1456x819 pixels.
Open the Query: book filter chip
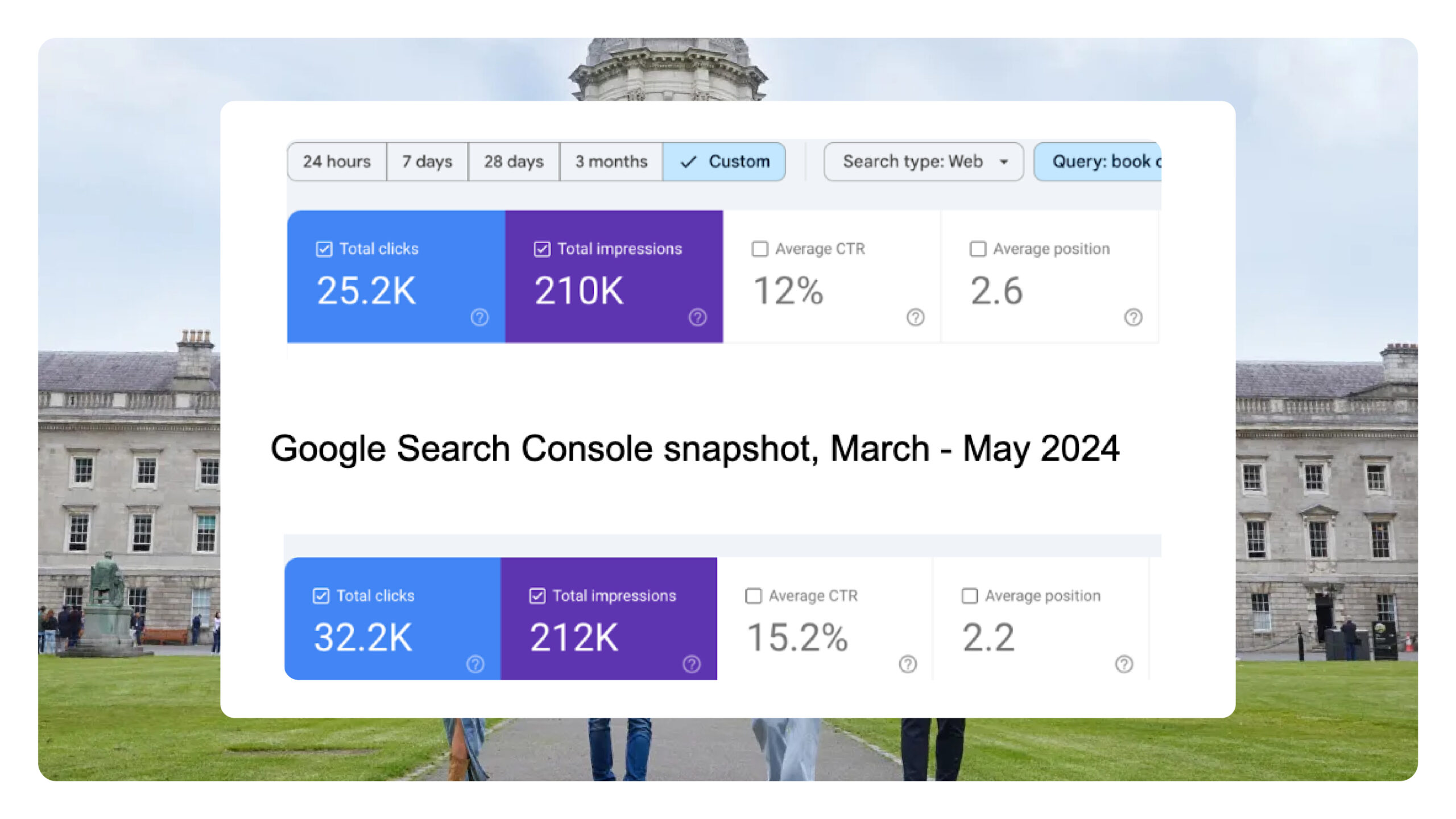(1098, 162)
